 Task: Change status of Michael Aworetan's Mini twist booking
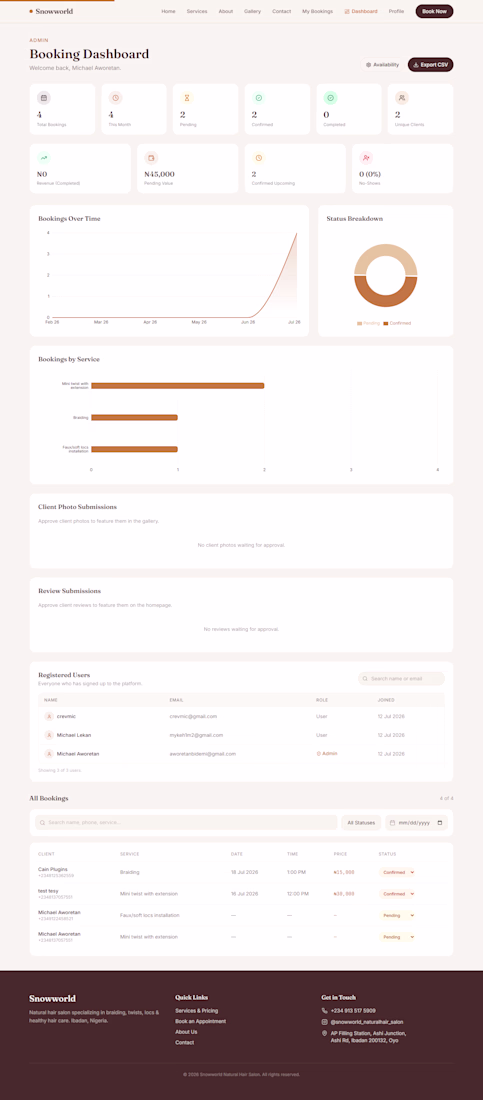click(397, 937)
